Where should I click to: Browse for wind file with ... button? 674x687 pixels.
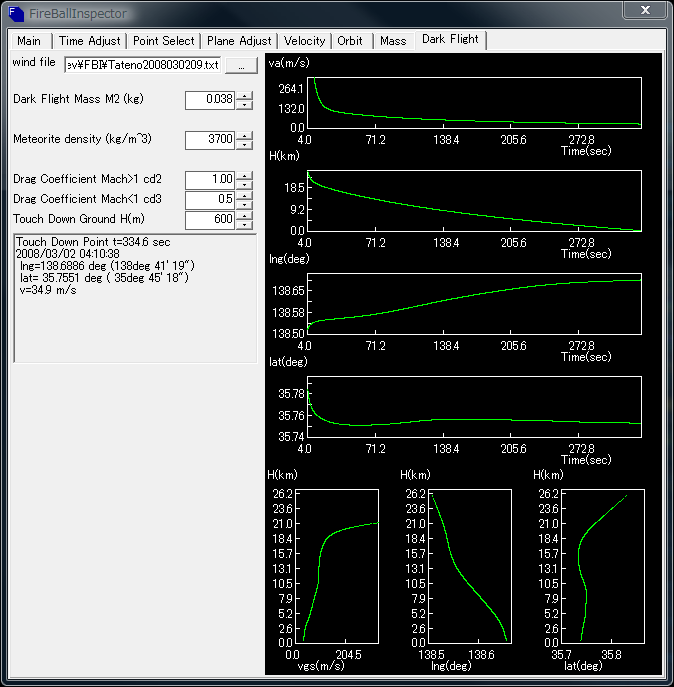pyautogui.click(x=241, y=66)
